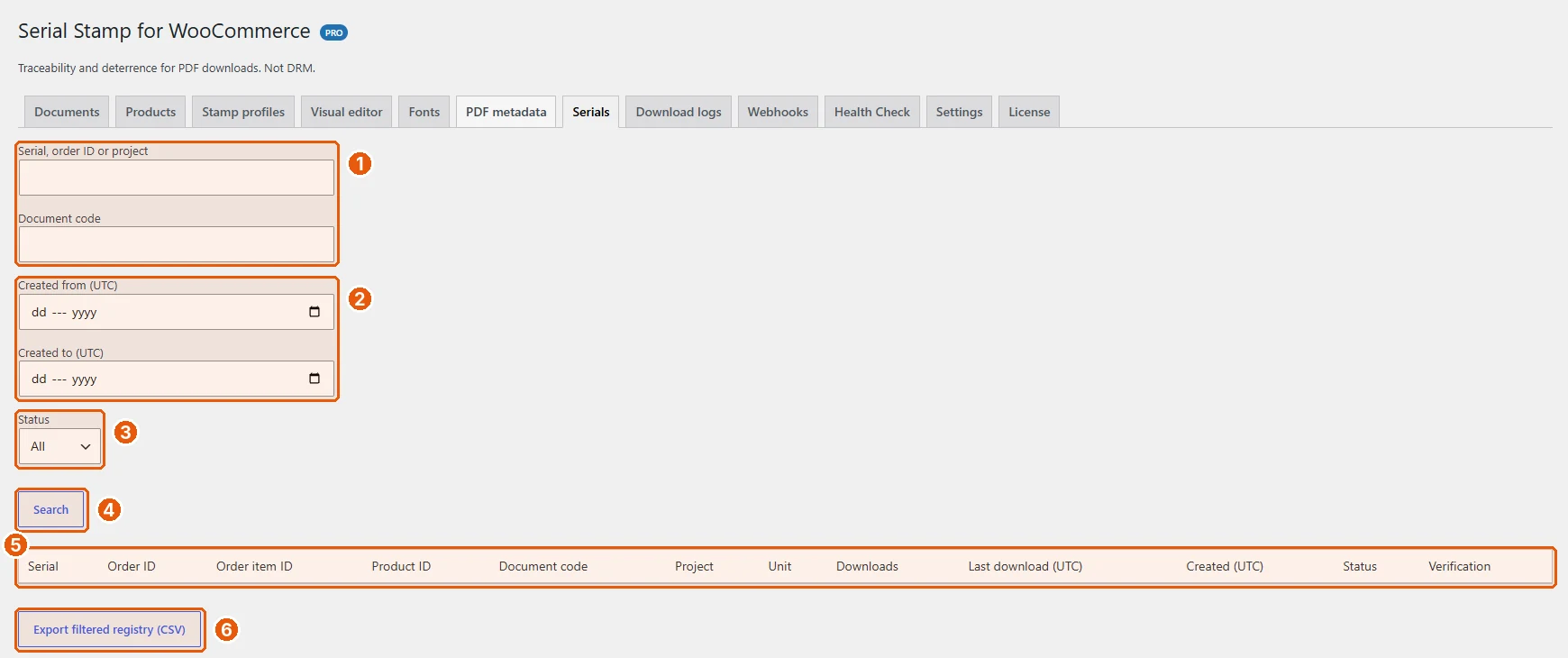Switch to the Documents tab

tap(67, 112)
